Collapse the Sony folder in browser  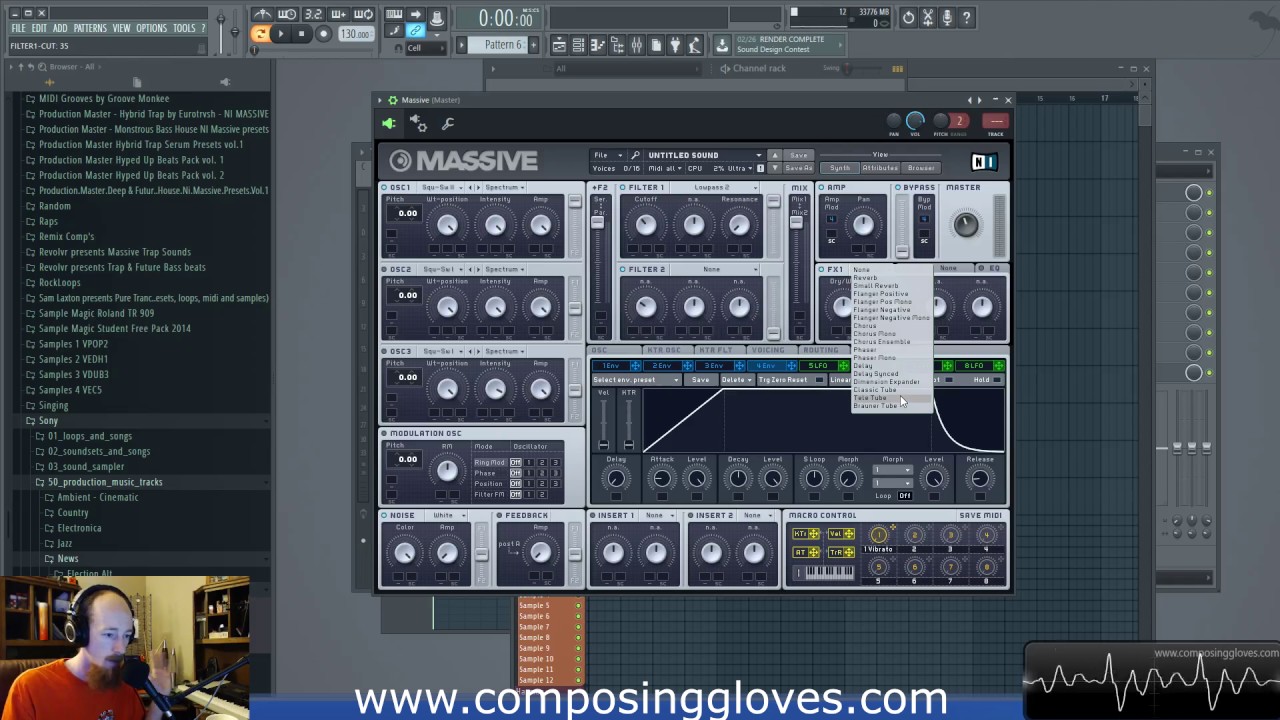point(48,421)
